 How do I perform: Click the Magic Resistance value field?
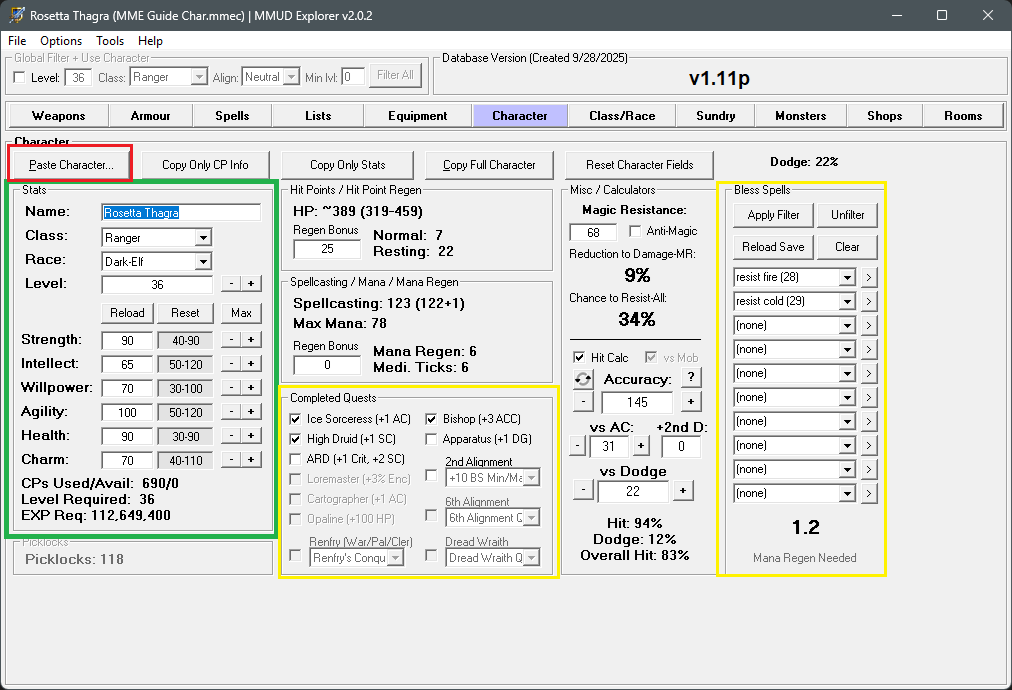(593, 232)
